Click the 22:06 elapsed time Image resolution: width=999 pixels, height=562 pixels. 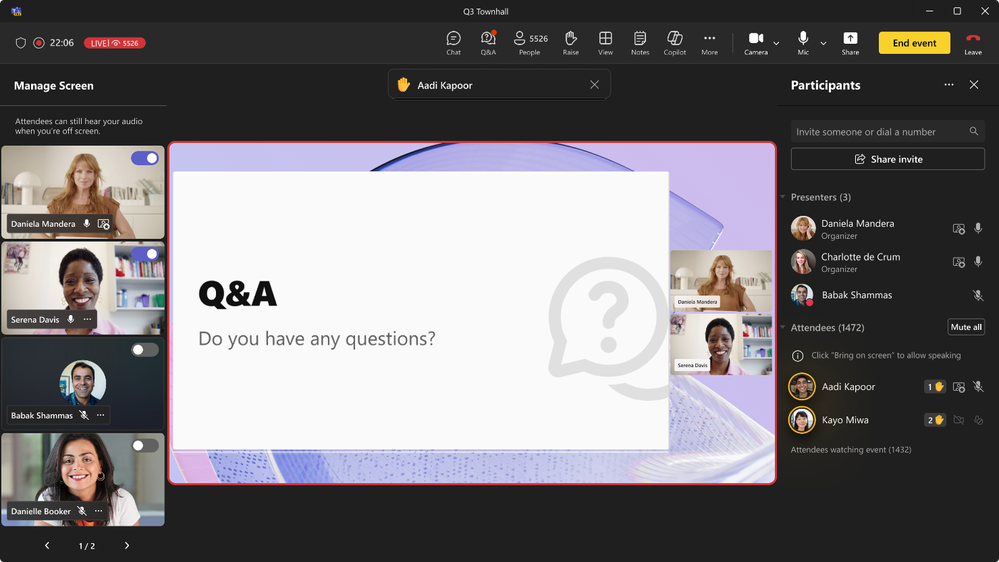[62, 43]
